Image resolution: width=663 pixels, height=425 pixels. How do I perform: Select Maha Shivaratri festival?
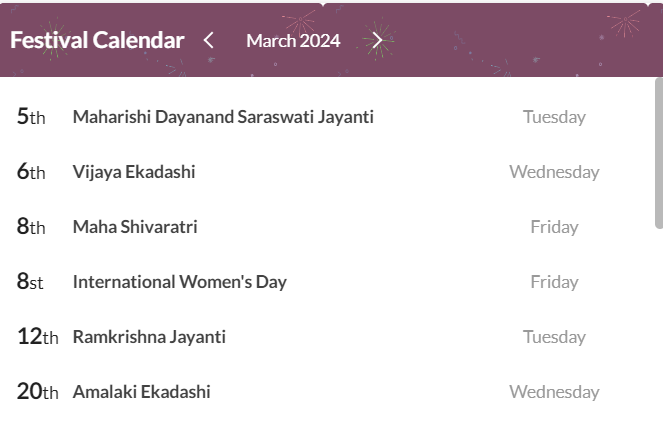coord(135,227)
